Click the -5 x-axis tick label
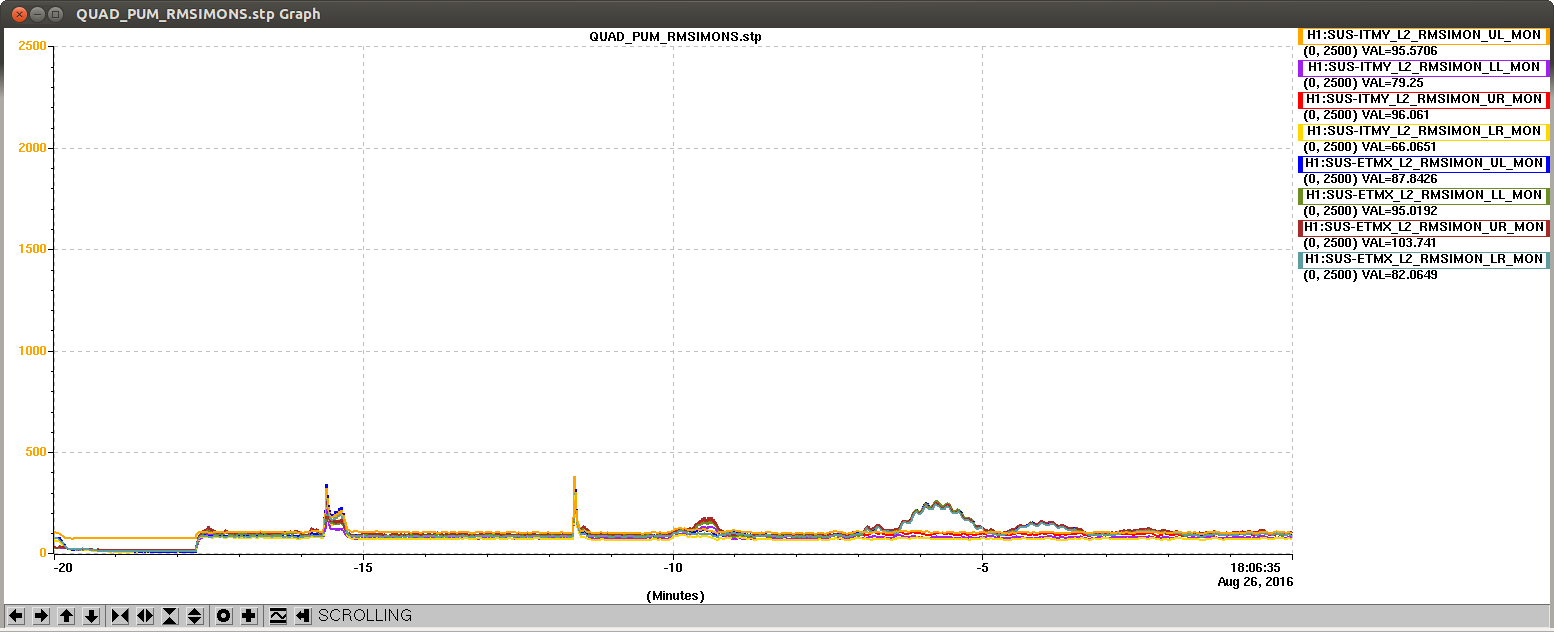This screenshot has width=1554, height=632. [983, 569]
